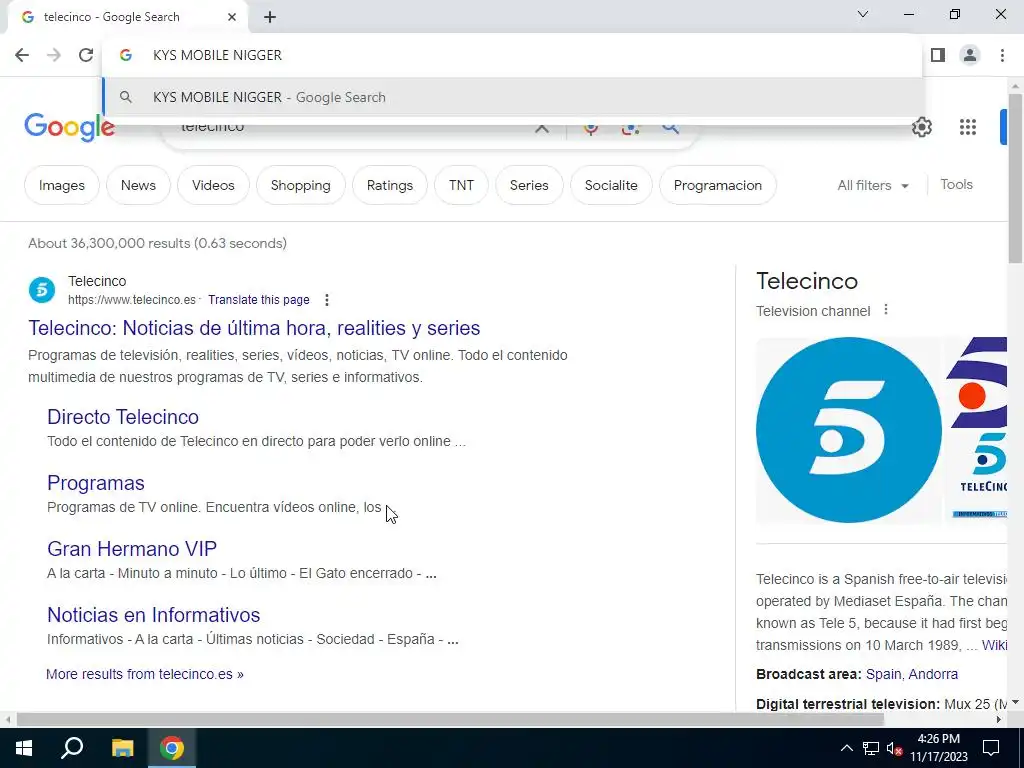Open the Google apps grid
The image size is (1024, 768).
click(968, 127)
